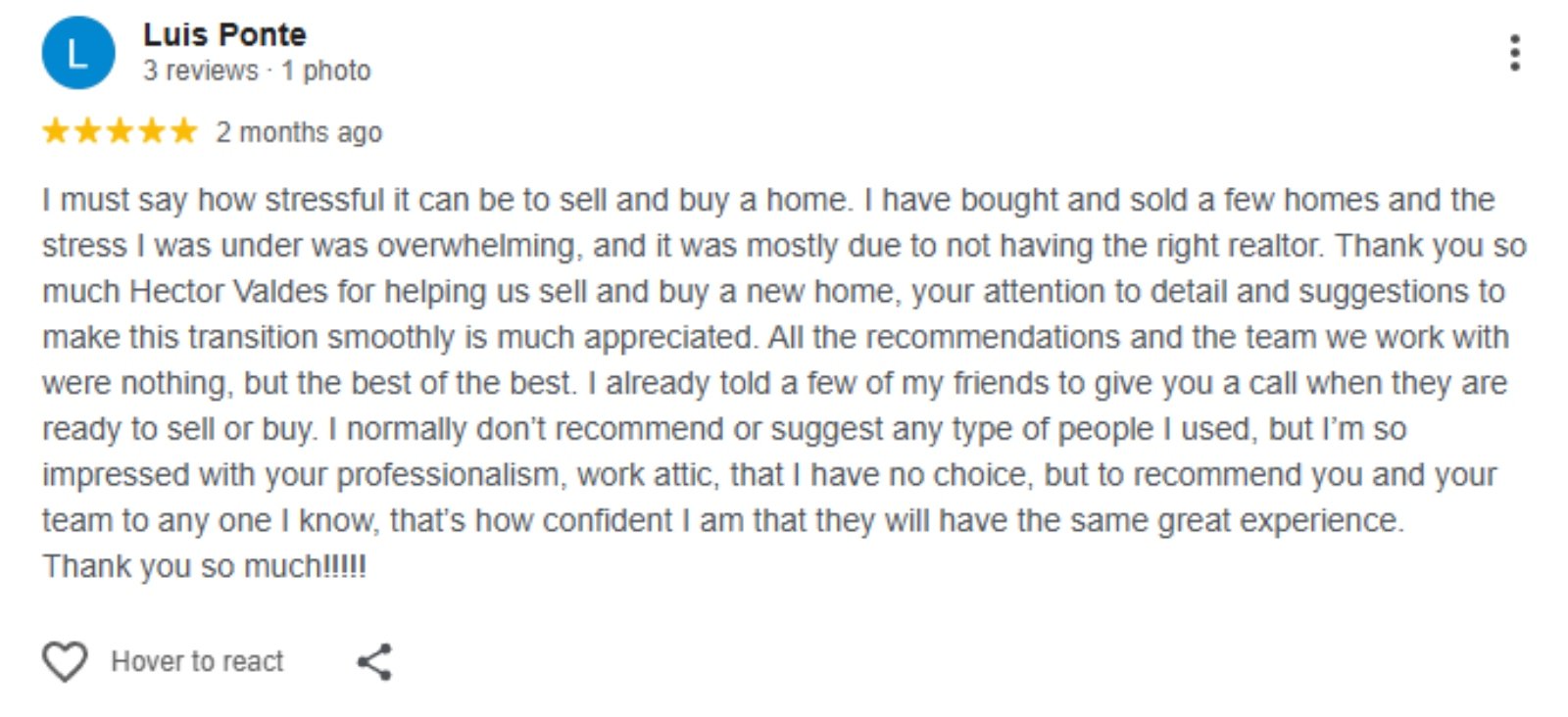The height and width of the screenshot is (717, 1568).
Task: Share this review using the share icon
Action: pos(374,662)
